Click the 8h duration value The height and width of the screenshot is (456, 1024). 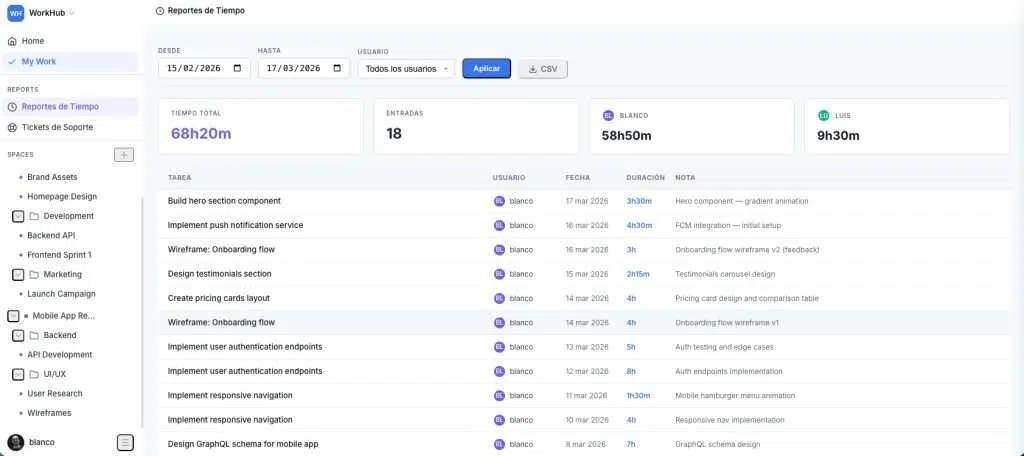[x=631, y=371]
